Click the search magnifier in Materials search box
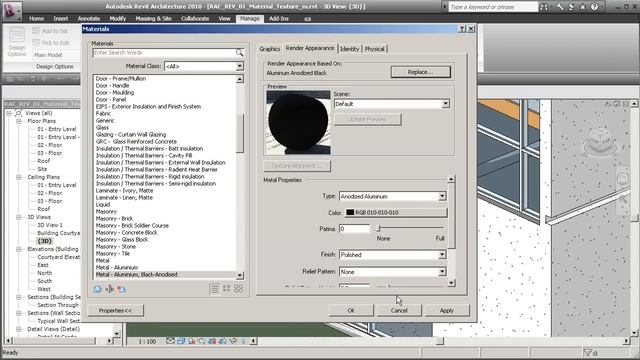 point(240,53)
